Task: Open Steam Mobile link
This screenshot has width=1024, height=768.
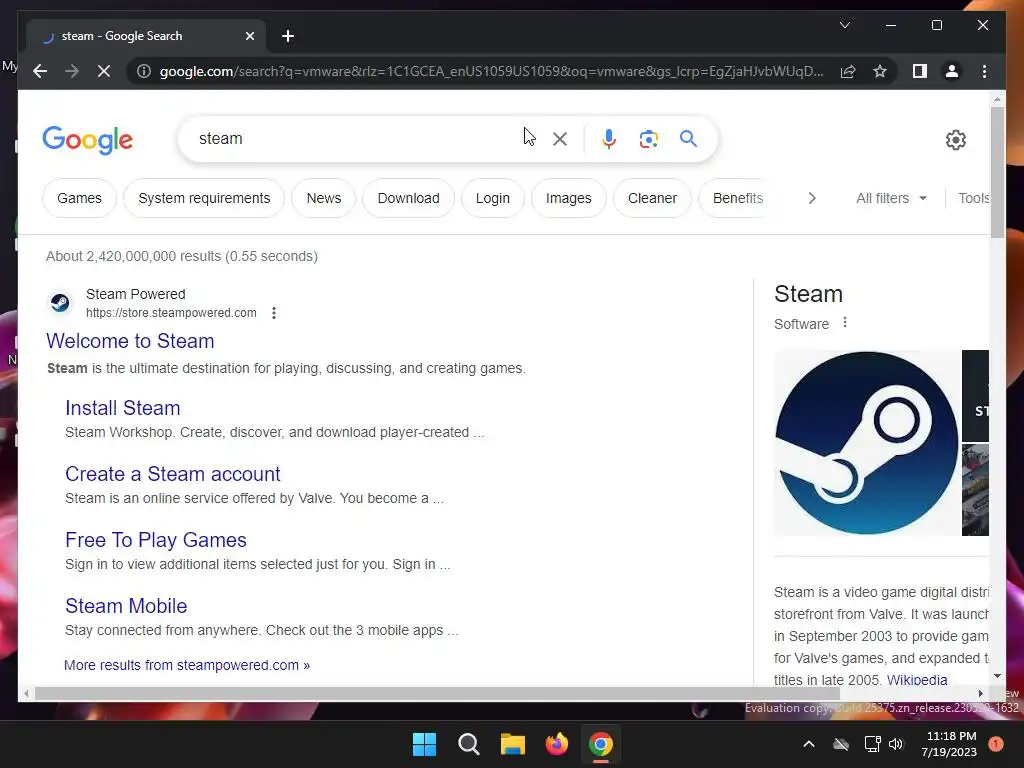Action: click(x=126, y=606)
